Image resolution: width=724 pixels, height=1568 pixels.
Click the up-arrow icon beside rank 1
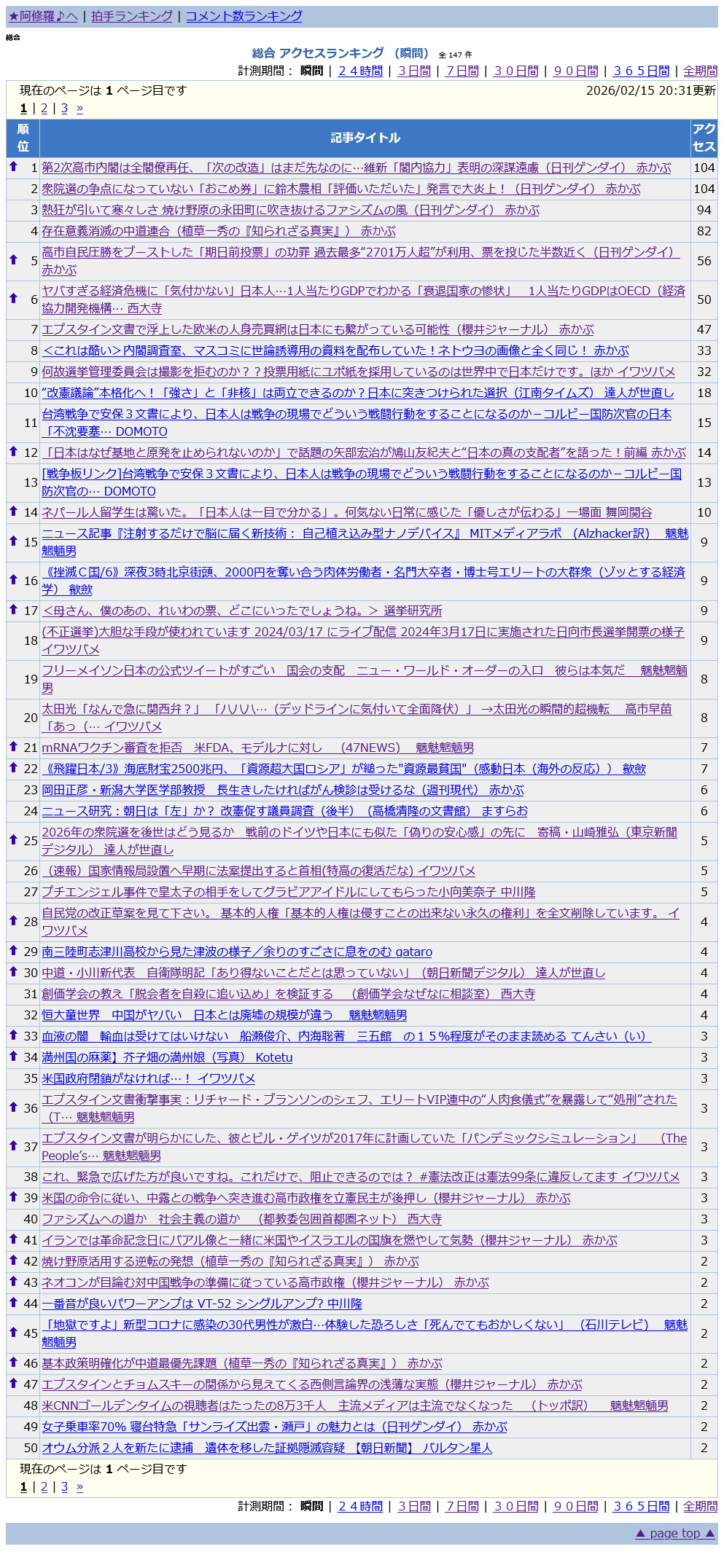(x=13, y=167)
